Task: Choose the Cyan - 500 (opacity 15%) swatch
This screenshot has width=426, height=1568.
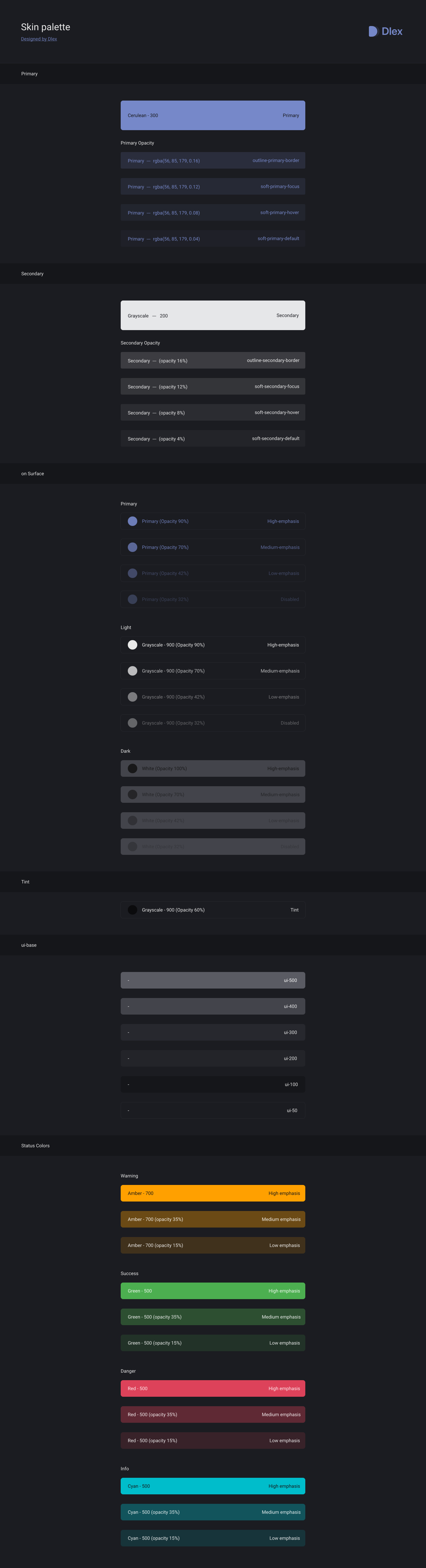Action: 213,1538
